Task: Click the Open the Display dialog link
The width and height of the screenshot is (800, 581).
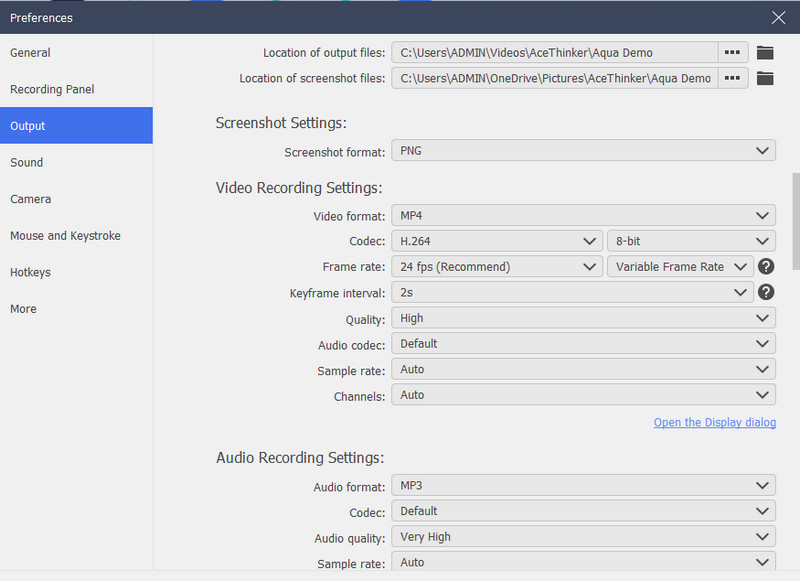Action: pos(714,422)
